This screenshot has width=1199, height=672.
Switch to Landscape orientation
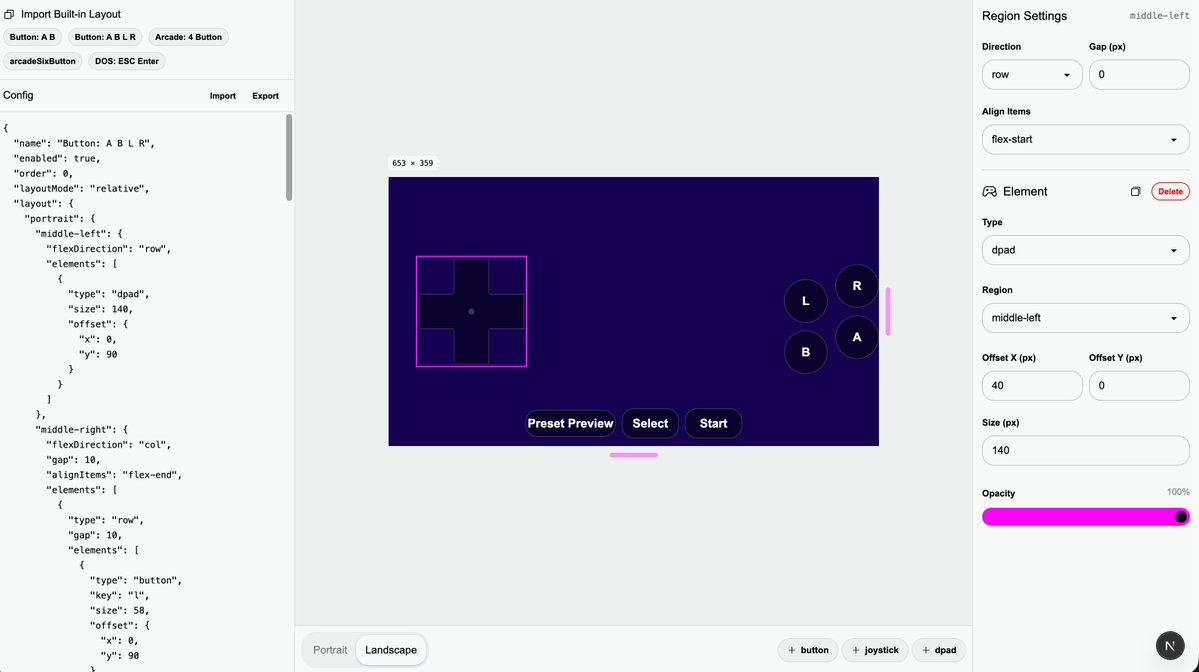click(x=391, y=650)
